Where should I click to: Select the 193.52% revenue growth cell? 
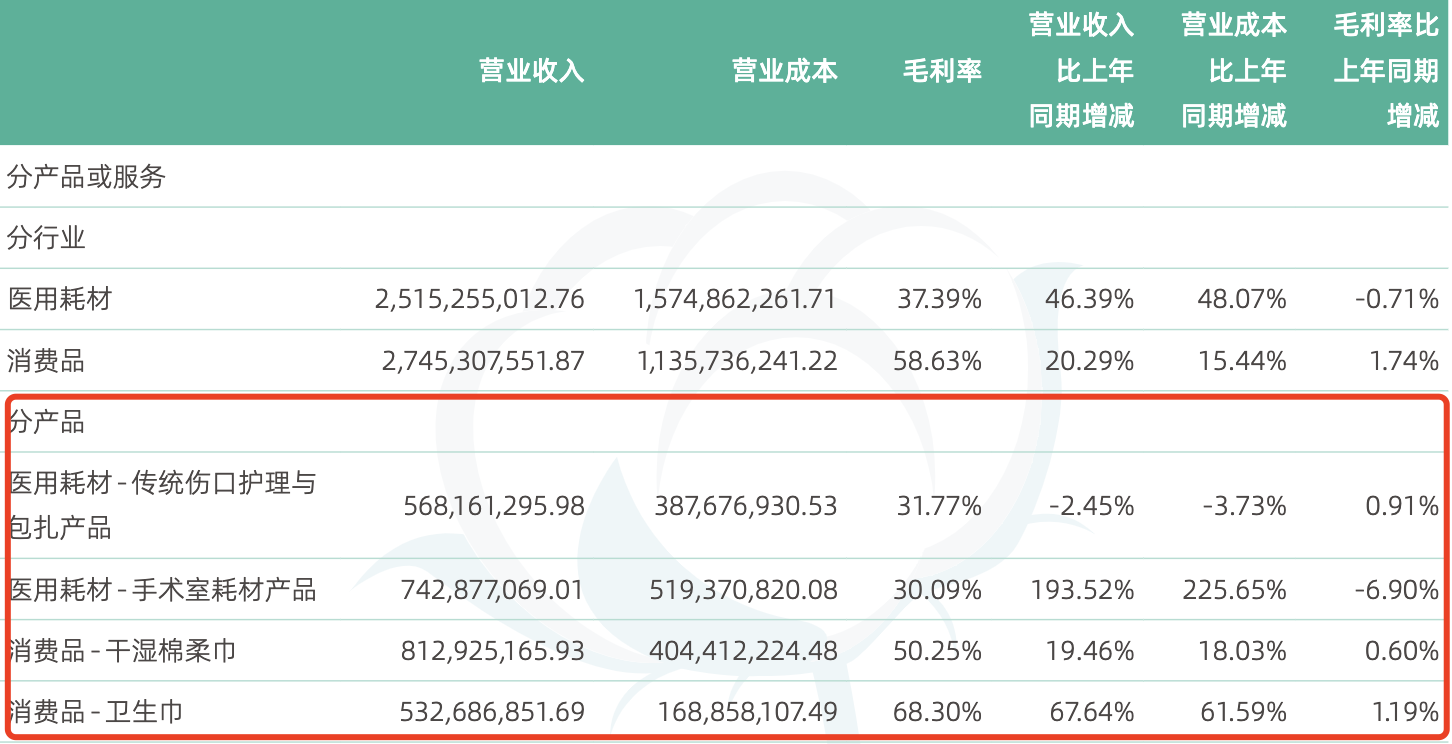point(1082,590)
